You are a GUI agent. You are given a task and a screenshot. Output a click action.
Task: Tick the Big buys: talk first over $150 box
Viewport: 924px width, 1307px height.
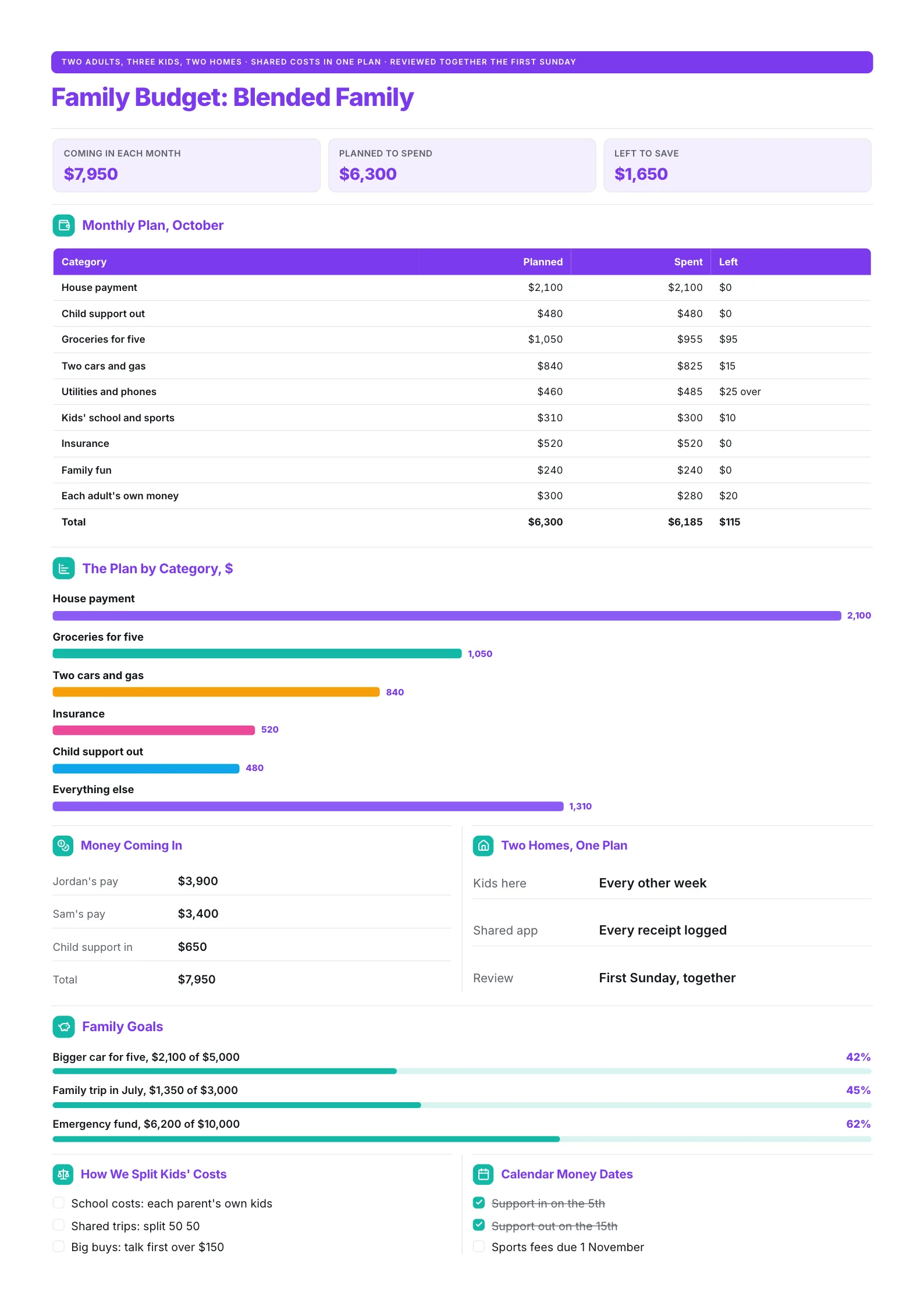click(x=58, y=1246)
